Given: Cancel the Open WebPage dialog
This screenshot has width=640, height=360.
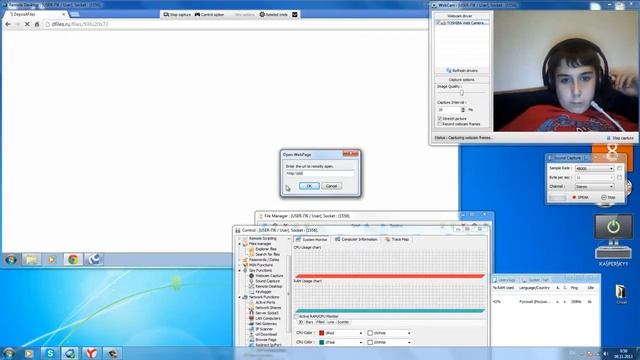Looking at the screenshot, I should pos(331,186).
